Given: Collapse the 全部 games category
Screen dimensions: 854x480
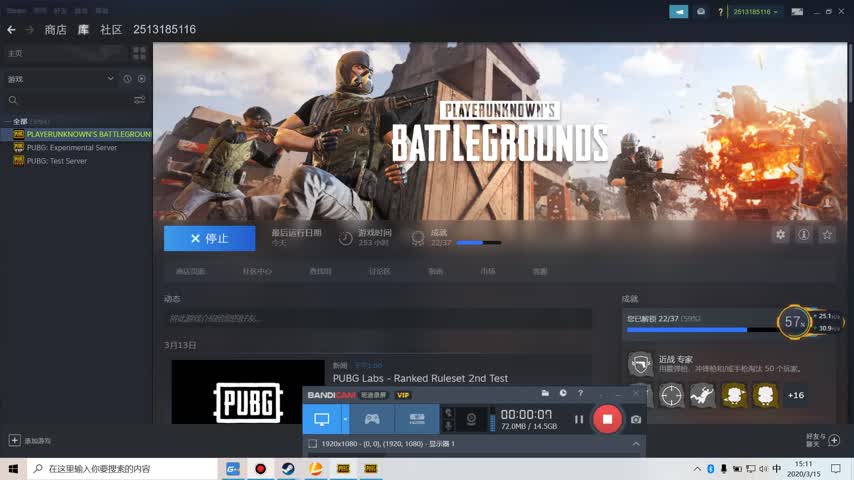Looking at the screenshot, I should 8,121.
